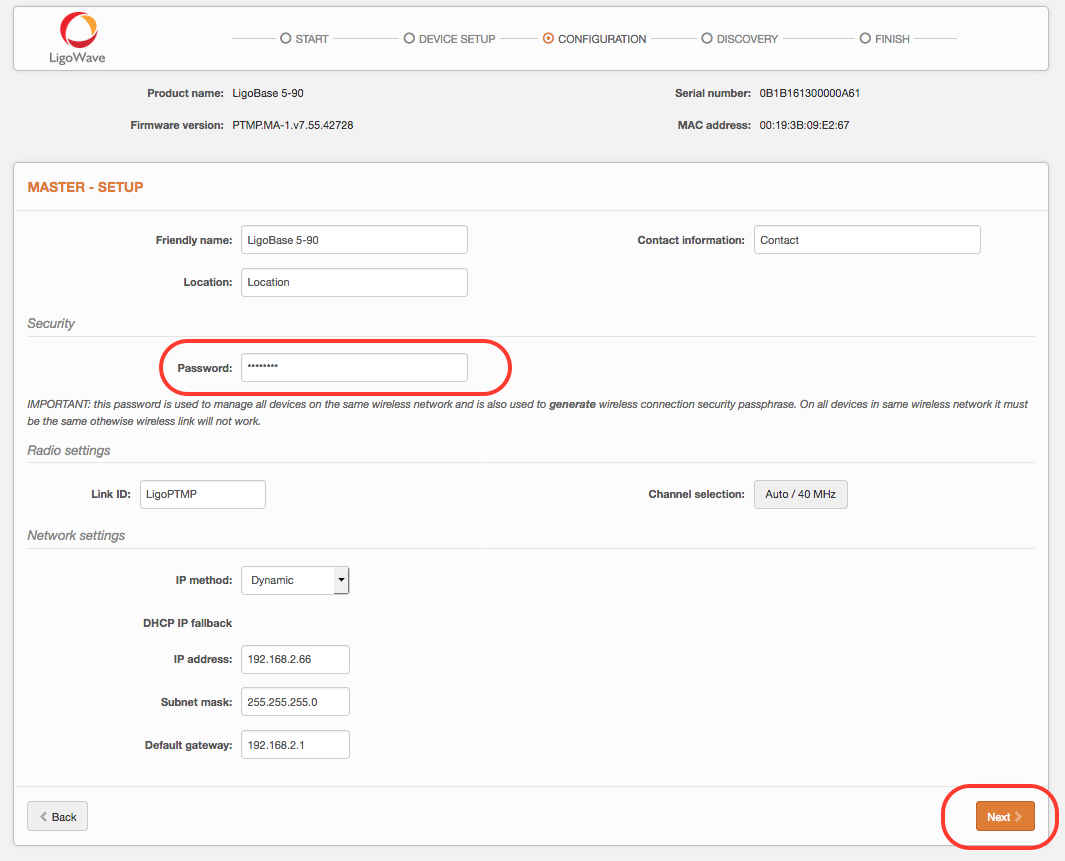Click the IP method dropdown arrow

[x=340, y=580]
